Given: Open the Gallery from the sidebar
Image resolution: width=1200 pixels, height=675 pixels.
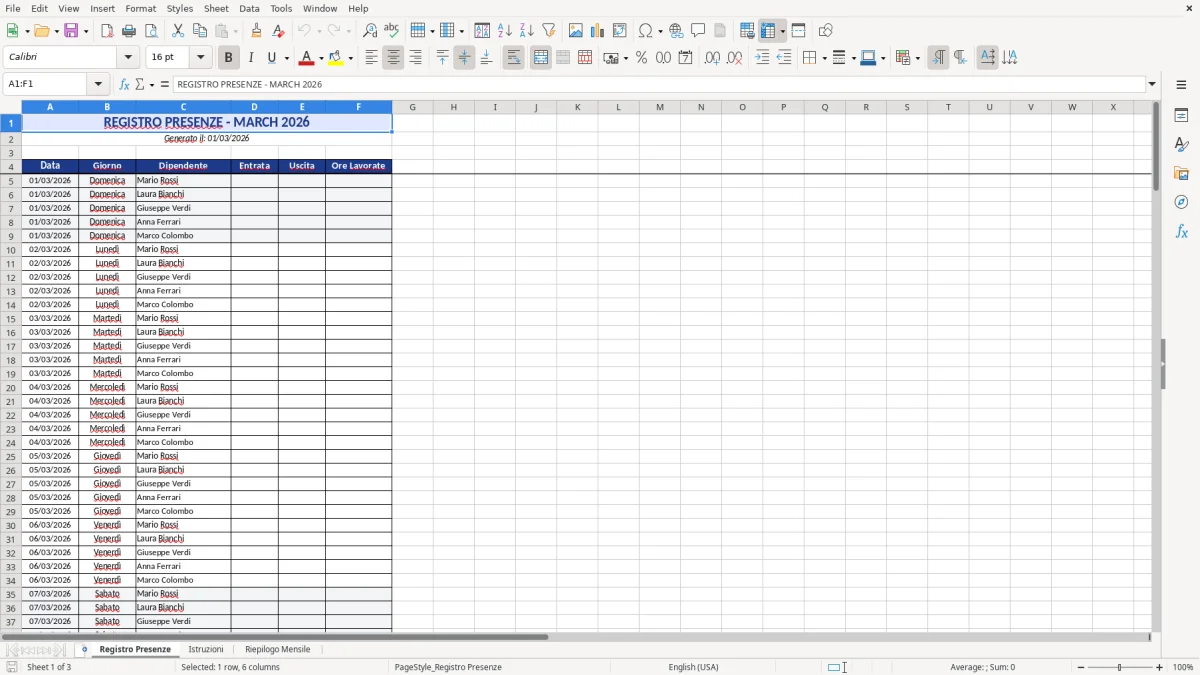Looking at the screenshot, I should (x=1181, y=172).
